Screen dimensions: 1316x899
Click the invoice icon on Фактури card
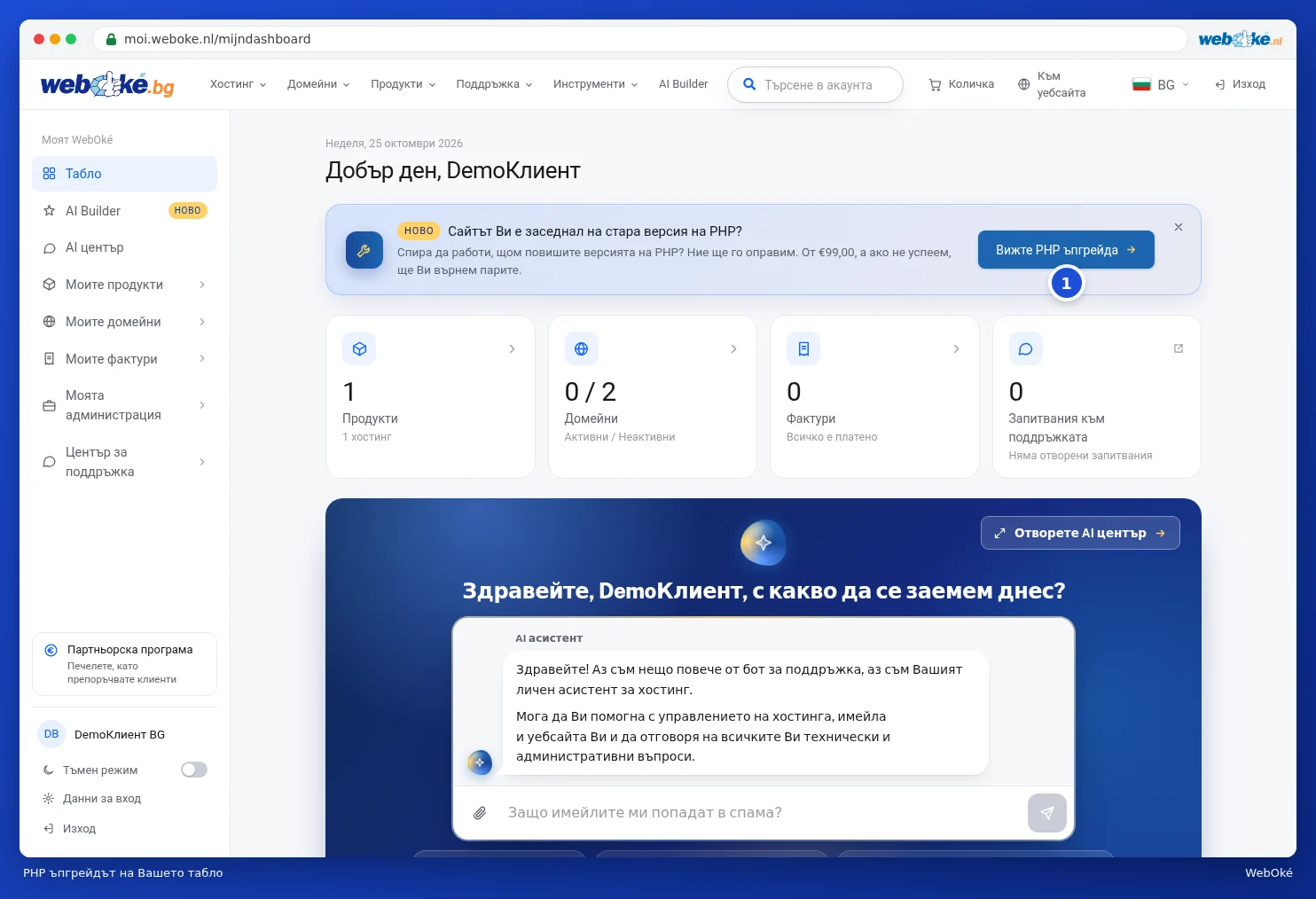[803, 348]
